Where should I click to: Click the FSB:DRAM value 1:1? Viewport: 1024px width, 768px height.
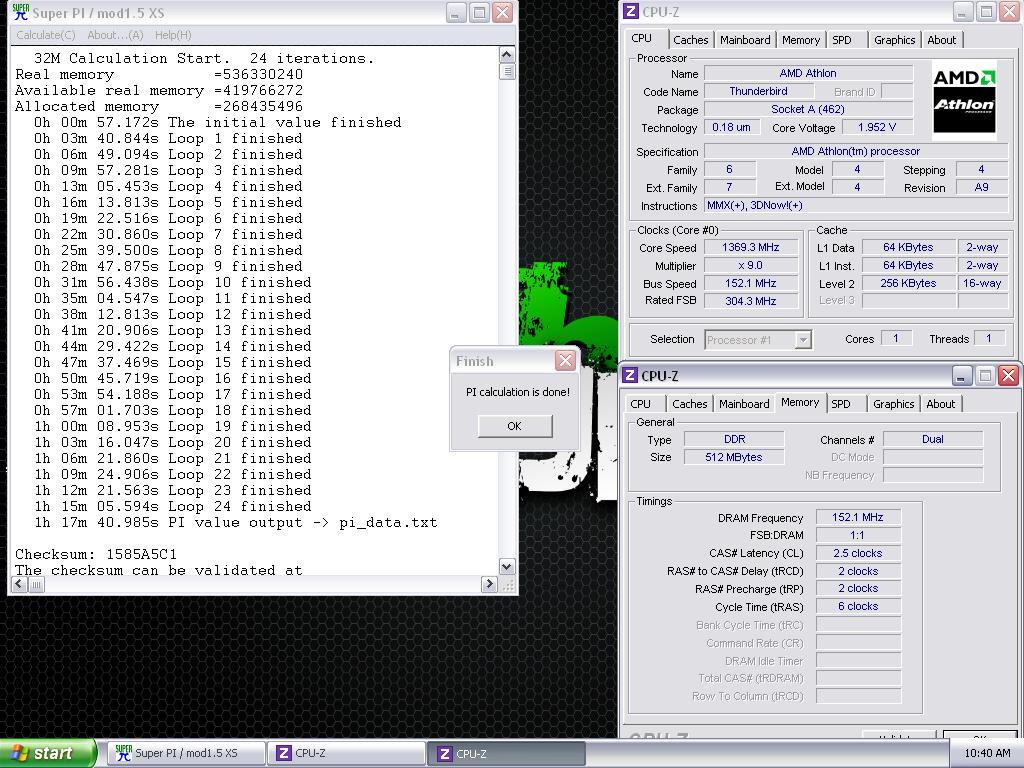(857, 536)
